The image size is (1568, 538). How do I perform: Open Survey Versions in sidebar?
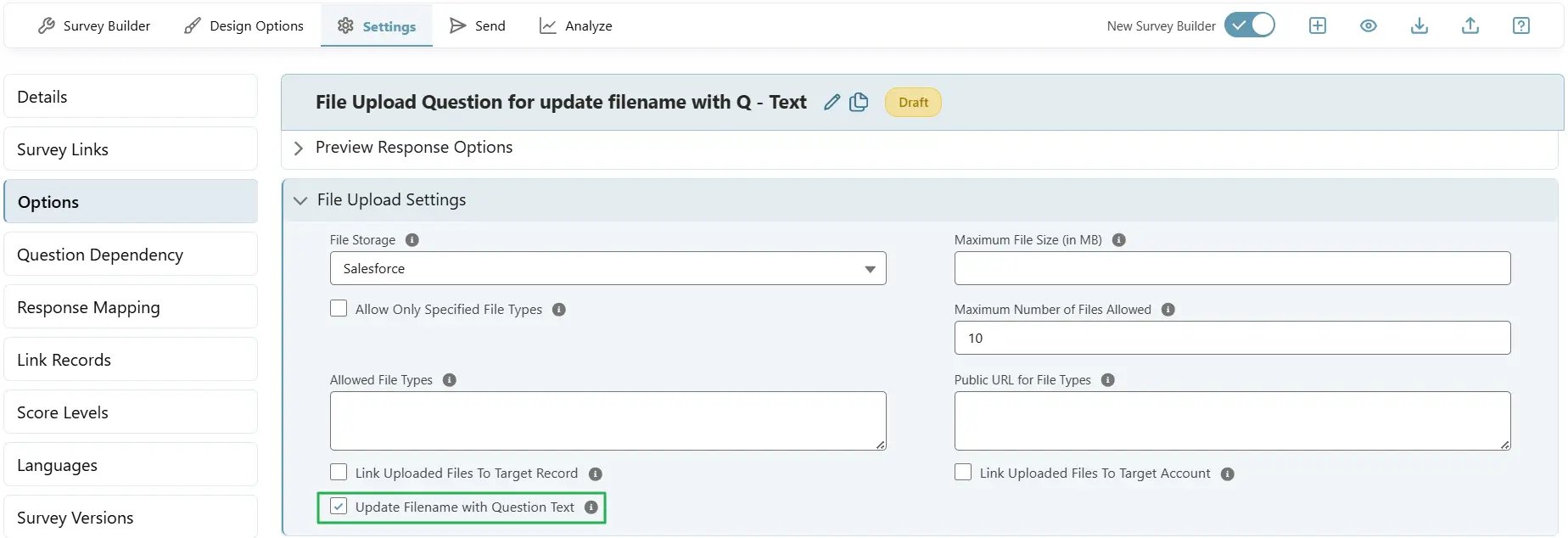click(131, 516)
